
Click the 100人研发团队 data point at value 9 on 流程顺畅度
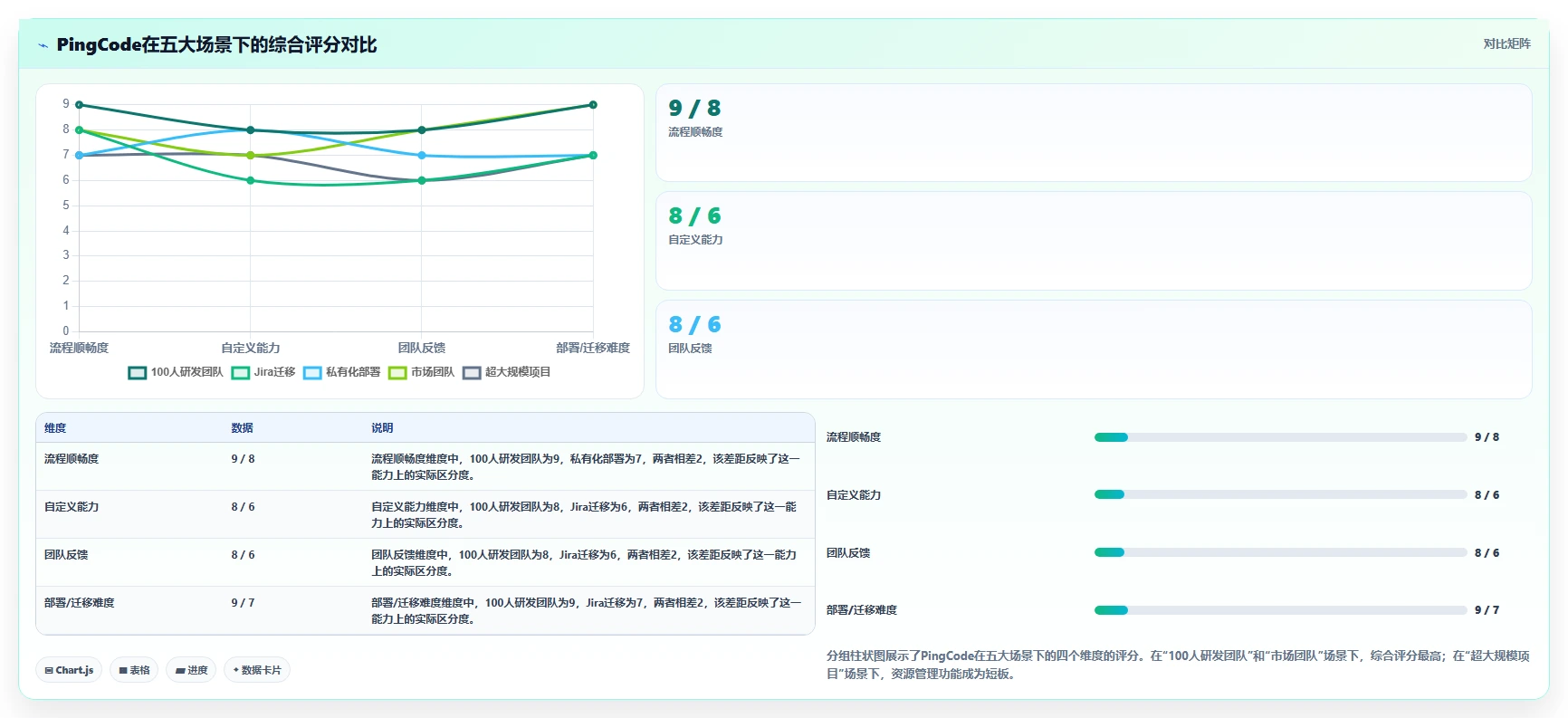[x=80, y=105]
